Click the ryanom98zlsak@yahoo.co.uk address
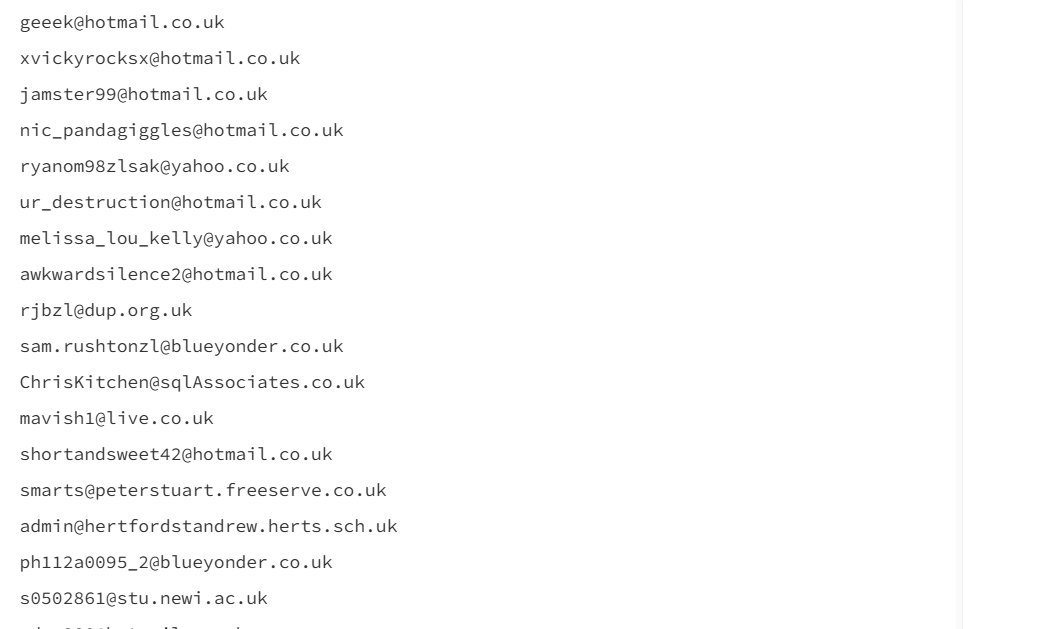This screenshot has width=1044, height=629. pyautogui.click(x=154, y=166)
